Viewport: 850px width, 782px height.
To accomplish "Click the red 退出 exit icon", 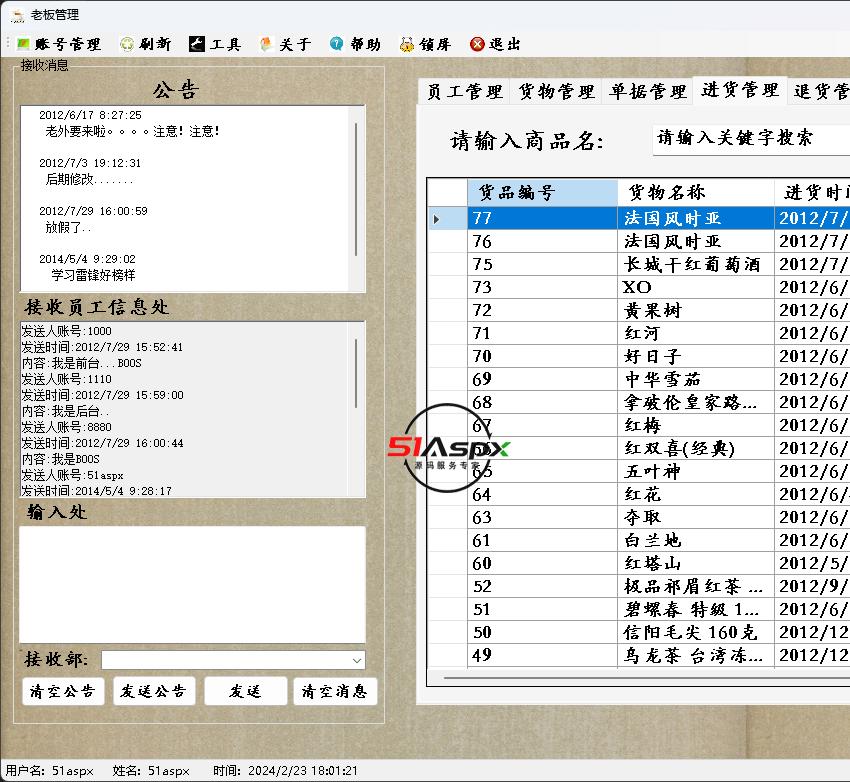I will point(477,44).
